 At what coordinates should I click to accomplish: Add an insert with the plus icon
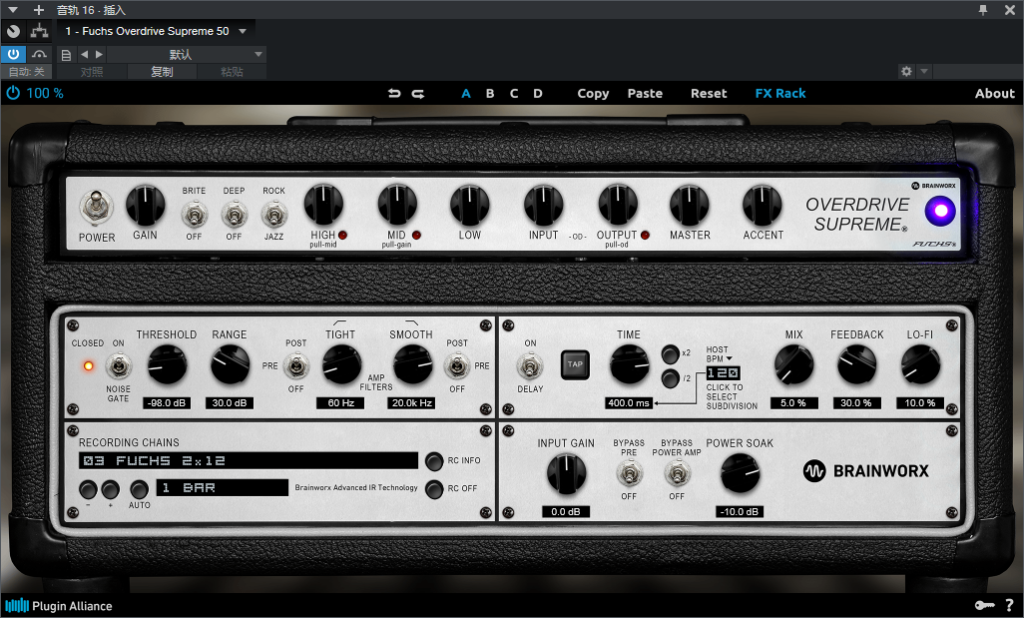click(x=39, y=10)
